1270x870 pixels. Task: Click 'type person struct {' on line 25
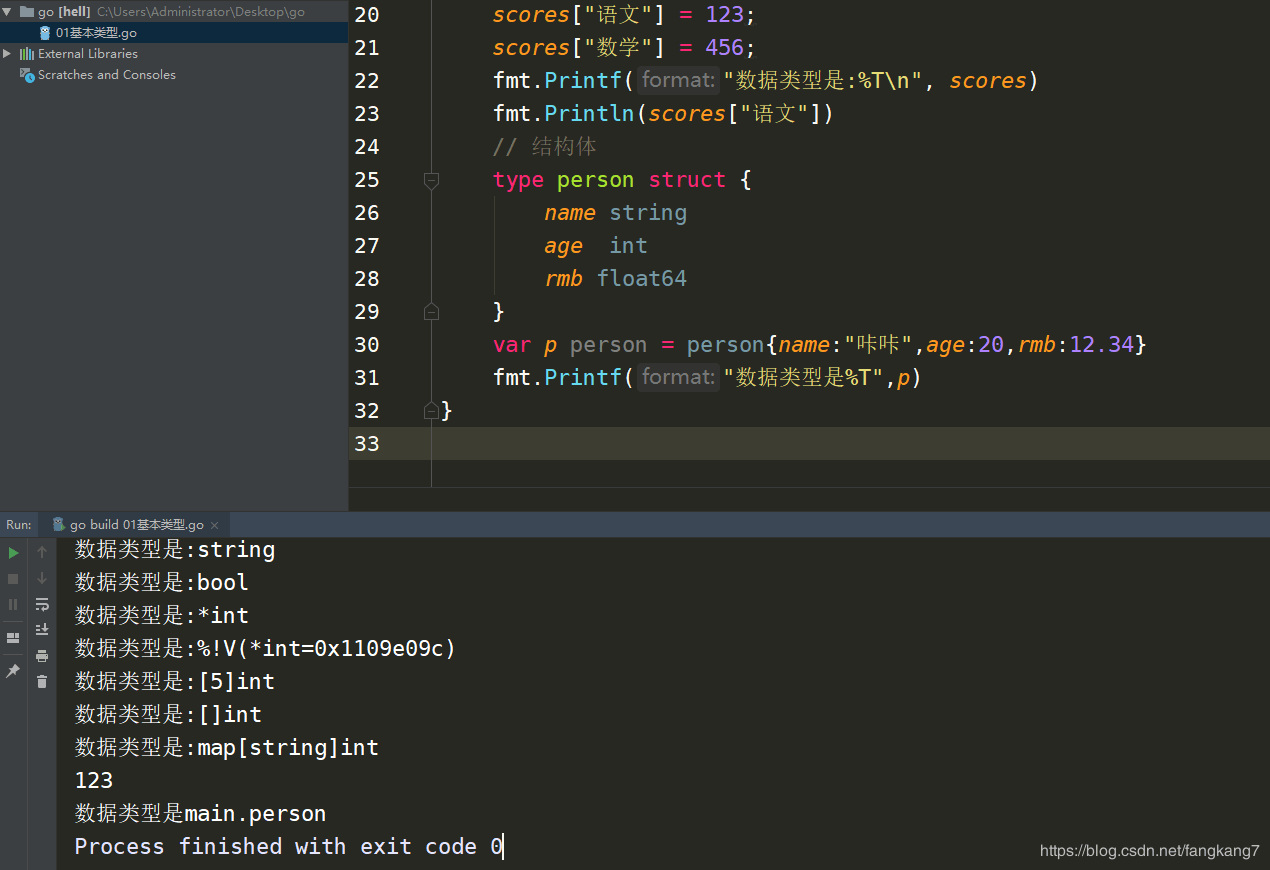point(622,180)
